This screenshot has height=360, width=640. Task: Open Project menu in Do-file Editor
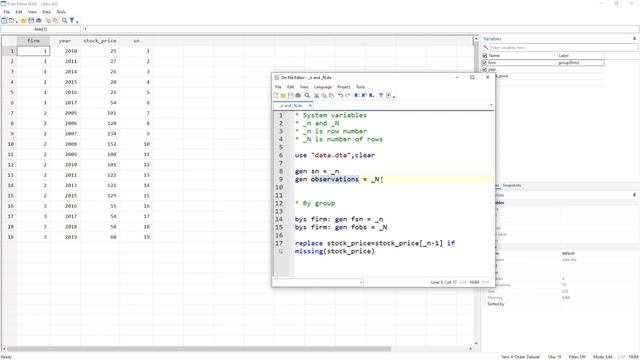point(344,87)
